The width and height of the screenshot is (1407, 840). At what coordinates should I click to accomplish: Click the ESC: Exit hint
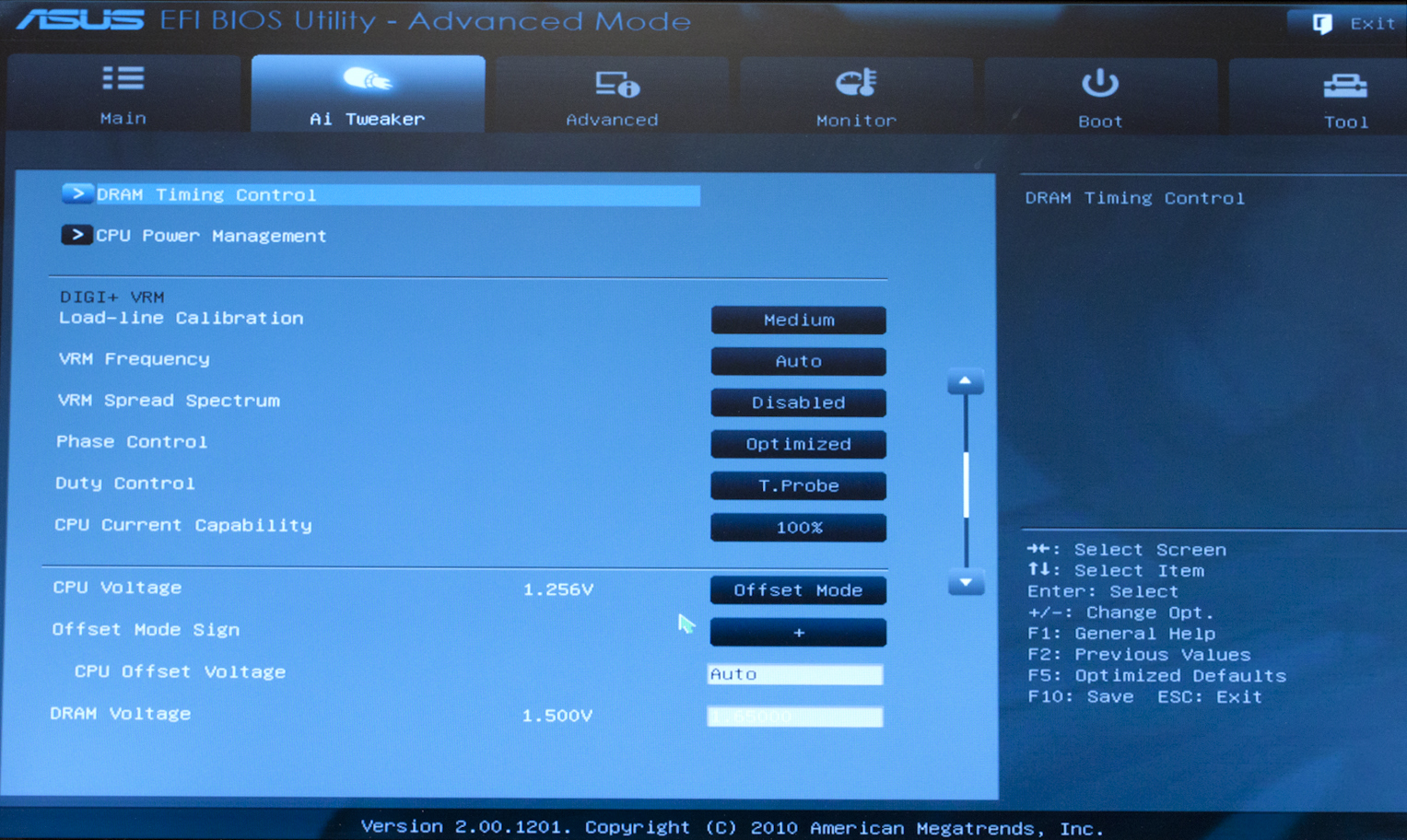(1210, 697)
